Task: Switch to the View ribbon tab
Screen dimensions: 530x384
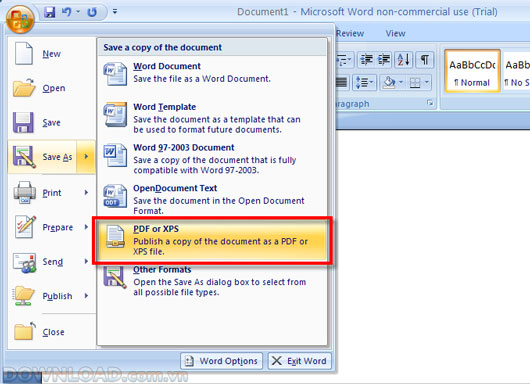Action: [395, 33]
